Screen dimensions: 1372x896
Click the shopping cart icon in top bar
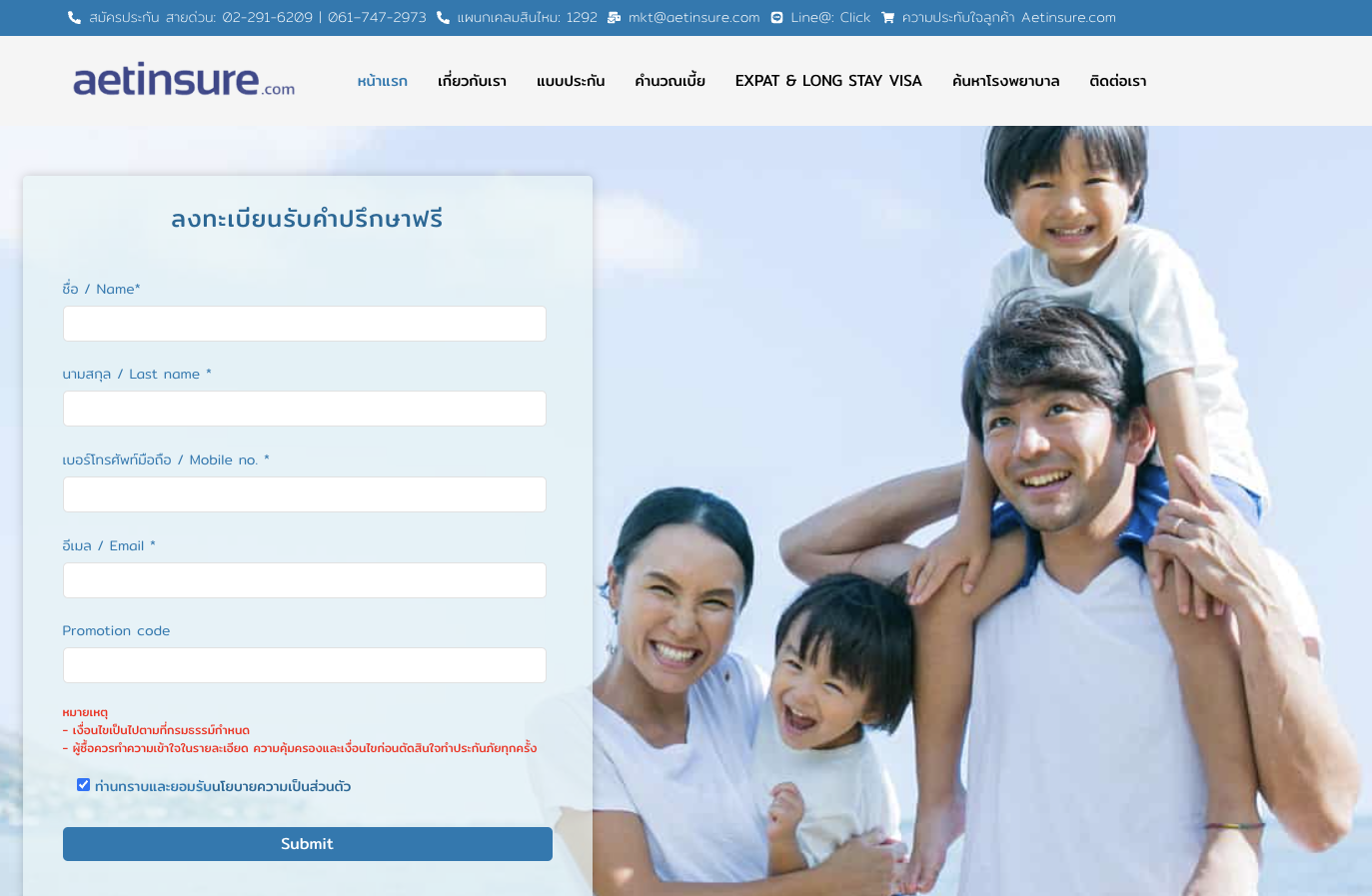point(887,18)
